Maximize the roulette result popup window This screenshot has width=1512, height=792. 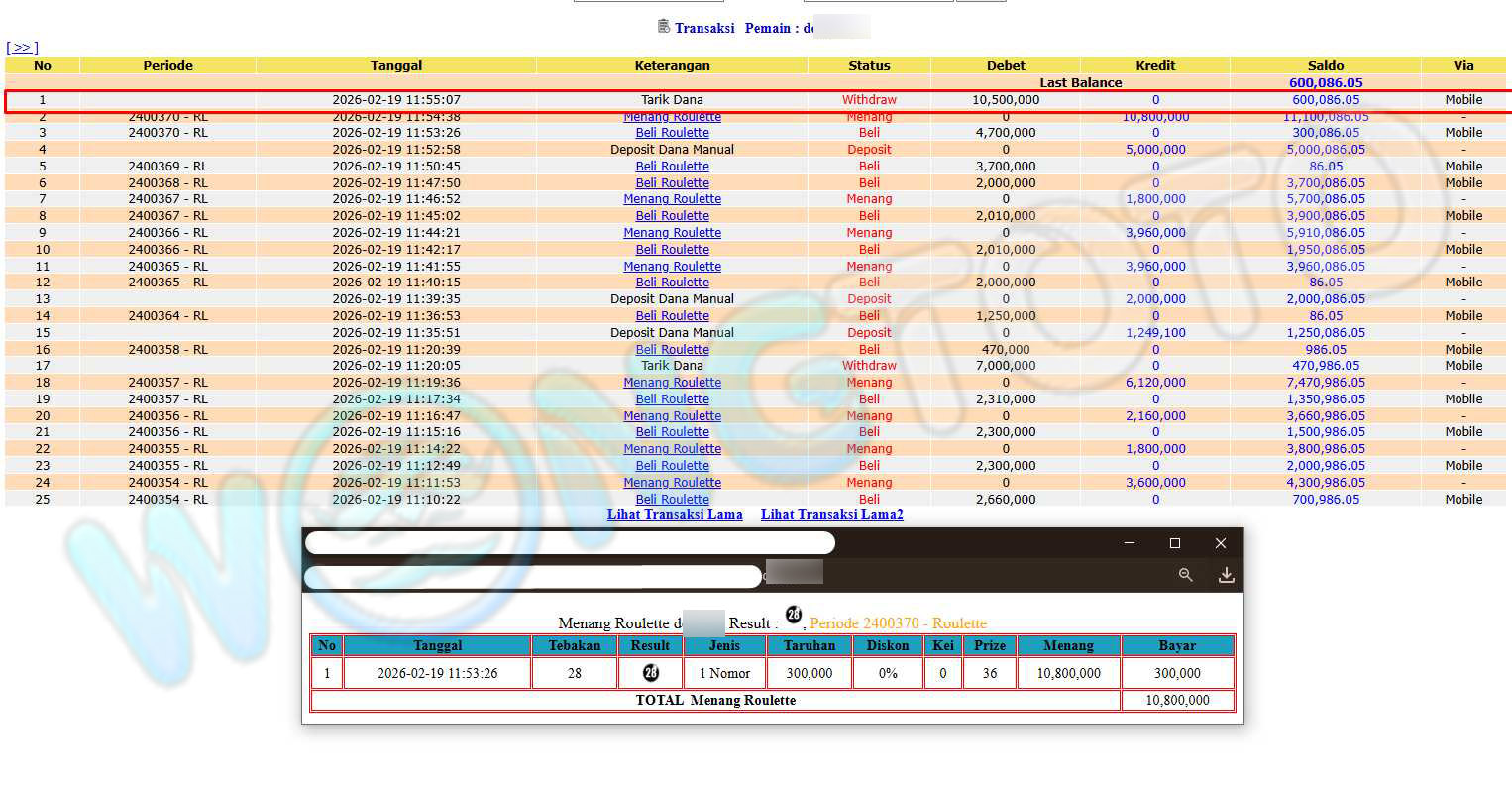[1175, 543]
